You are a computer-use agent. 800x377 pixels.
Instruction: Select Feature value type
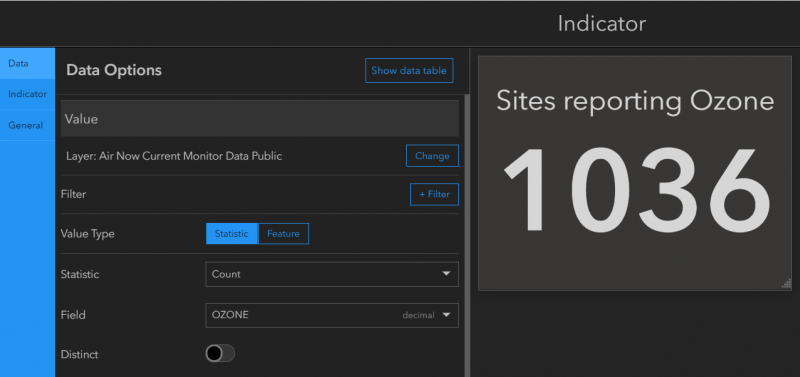click(x=283, y=234)
